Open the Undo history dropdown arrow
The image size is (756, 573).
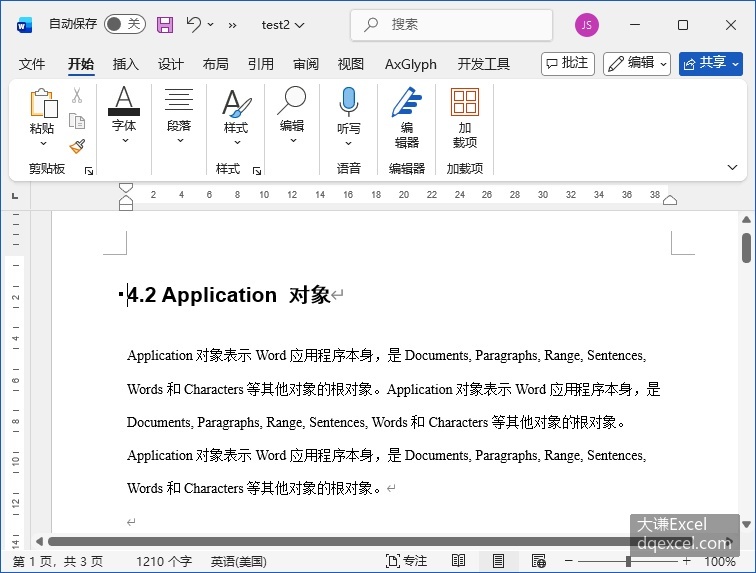click(211, 24)
